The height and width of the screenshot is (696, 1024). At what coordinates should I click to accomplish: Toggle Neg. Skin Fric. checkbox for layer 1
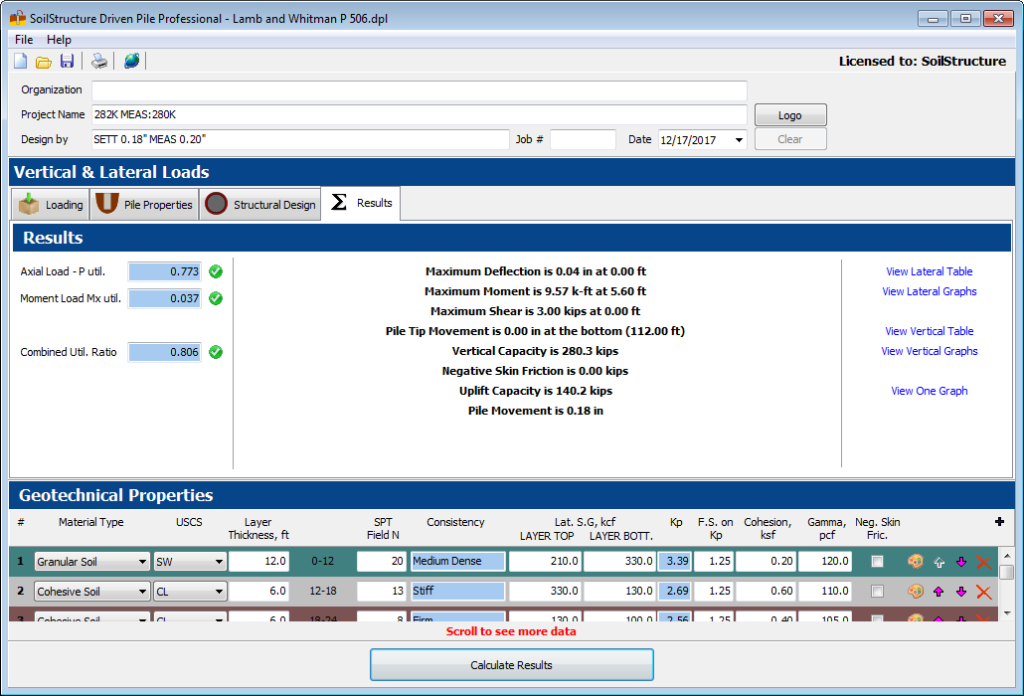click(877, 562)
